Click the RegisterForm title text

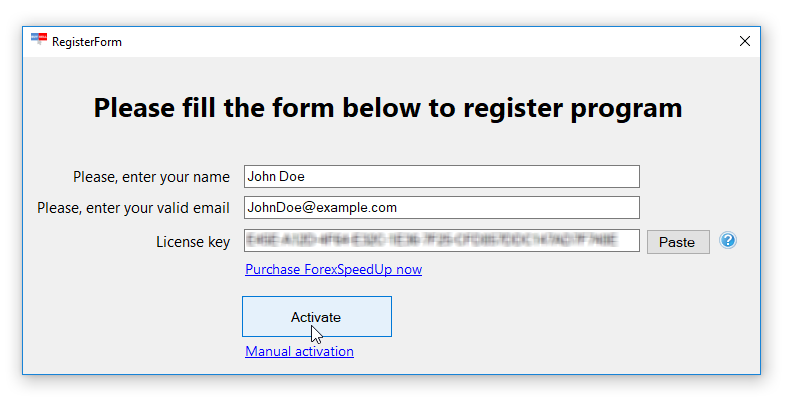click(87, 42)
